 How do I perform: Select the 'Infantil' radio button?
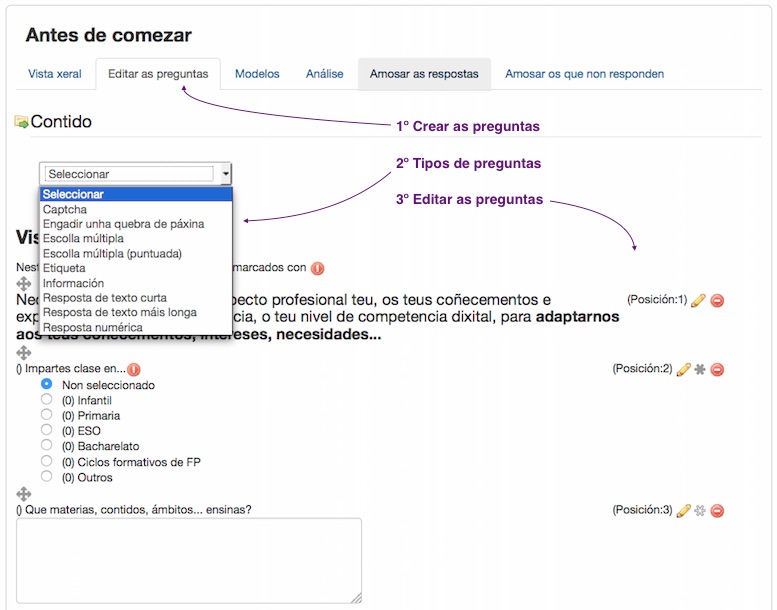46,400
